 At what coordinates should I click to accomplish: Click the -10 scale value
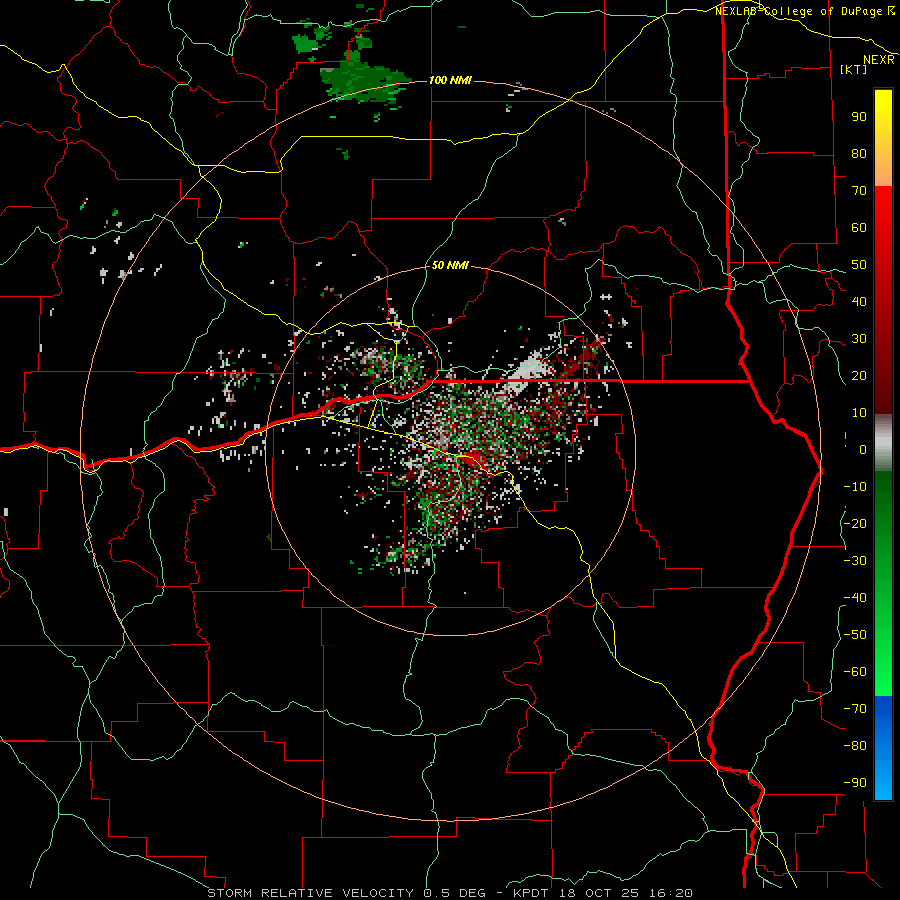[855, 487]
